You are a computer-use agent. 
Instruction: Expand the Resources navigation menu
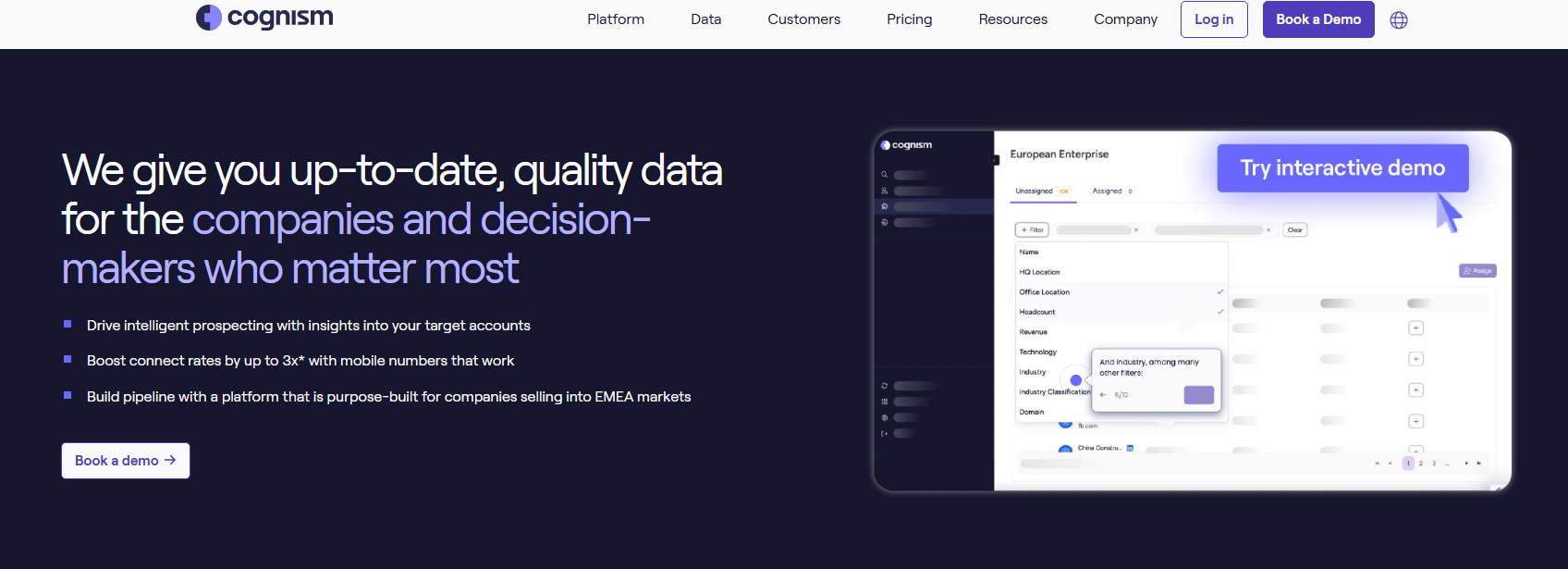[x=1012, y=19]
